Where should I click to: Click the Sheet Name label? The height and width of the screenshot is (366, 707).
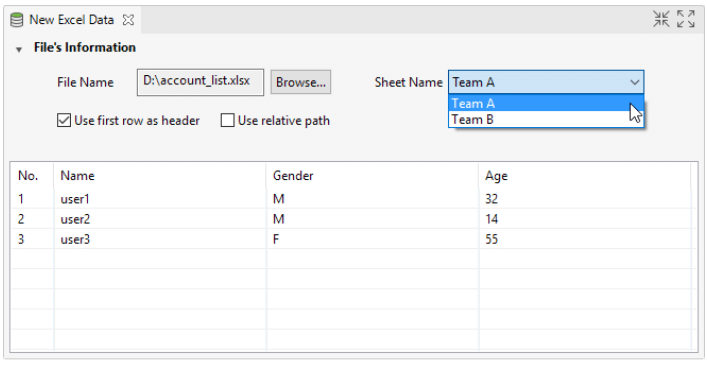pyautogui.click(x=409, y=82)
